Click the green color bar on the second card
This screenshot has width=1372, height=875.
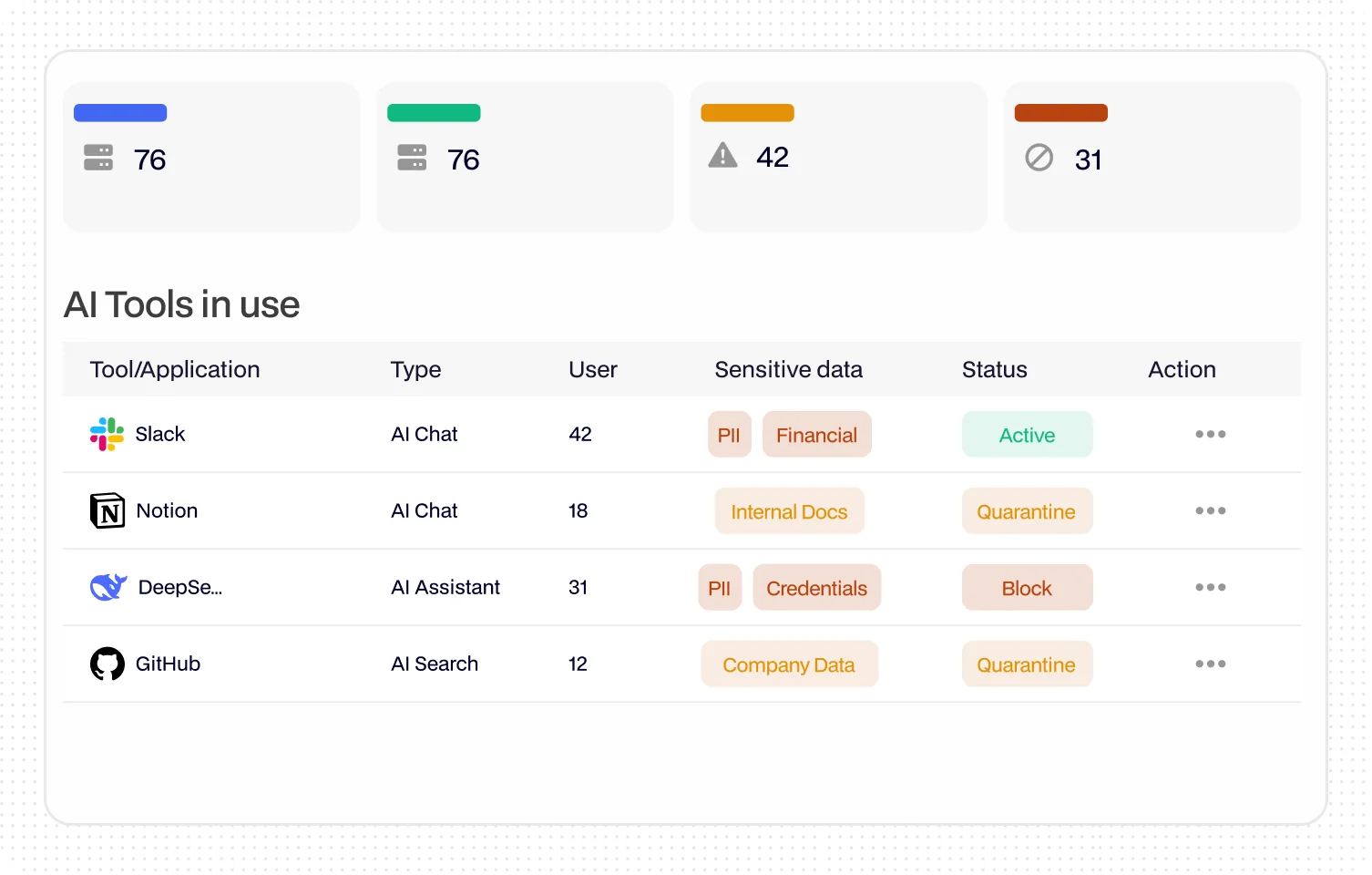(434, 113)
